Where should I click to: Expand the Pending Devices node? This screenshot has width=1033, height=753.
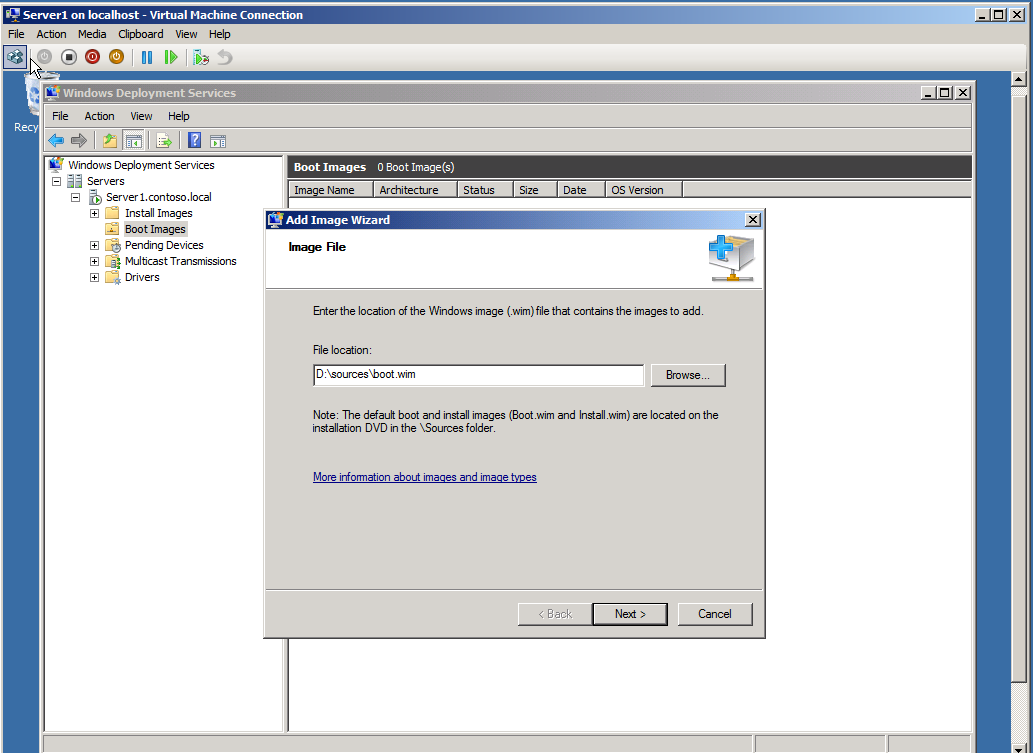point(95,245)
